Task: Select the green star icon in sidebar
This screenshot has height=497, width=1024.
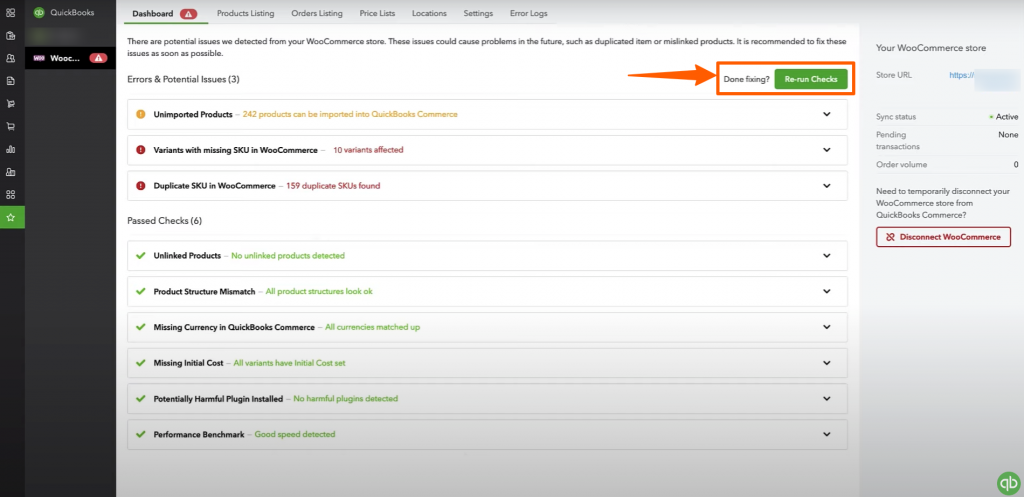Action: coord(10,217)
